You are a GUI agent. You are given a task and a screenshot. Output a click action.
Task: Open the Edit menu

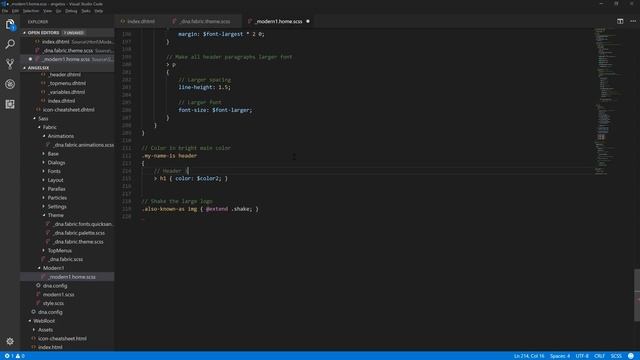pyautogui.click(x=15, y=11)
